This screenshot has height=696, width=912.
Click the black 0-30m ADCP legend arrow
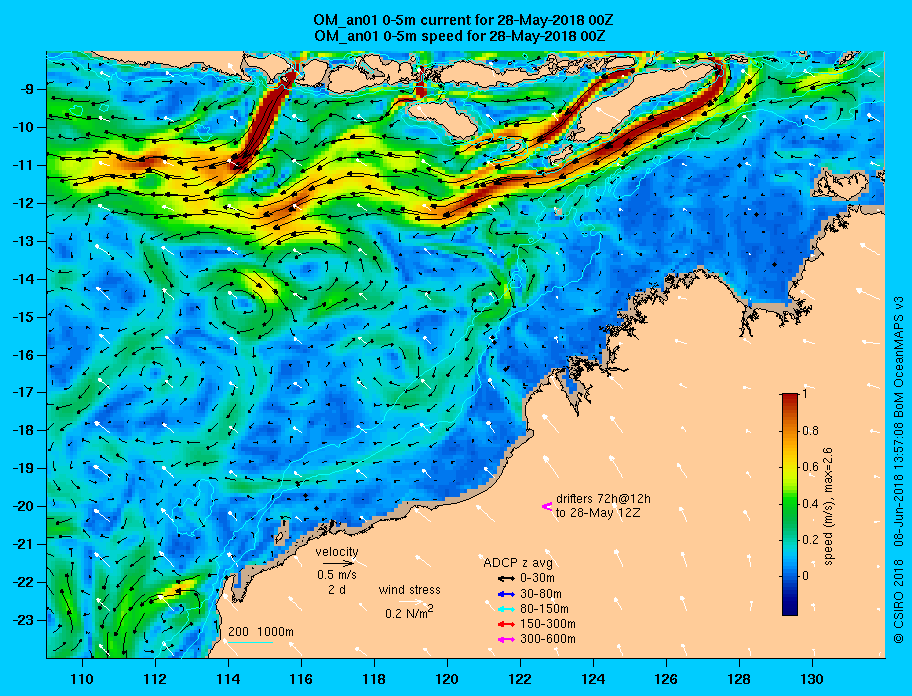(506, 579)
